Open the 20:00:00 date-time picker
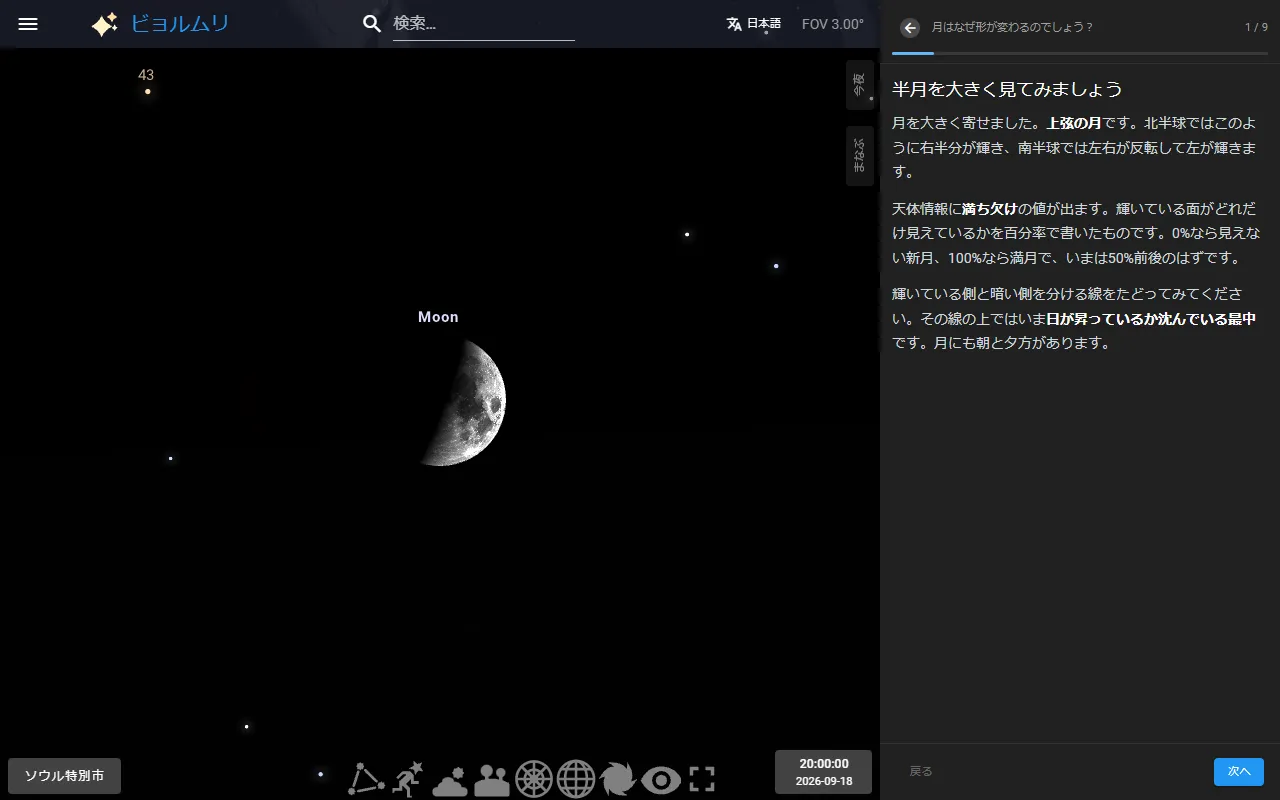Screen dimensions: 1280x800 click(823, 772)
